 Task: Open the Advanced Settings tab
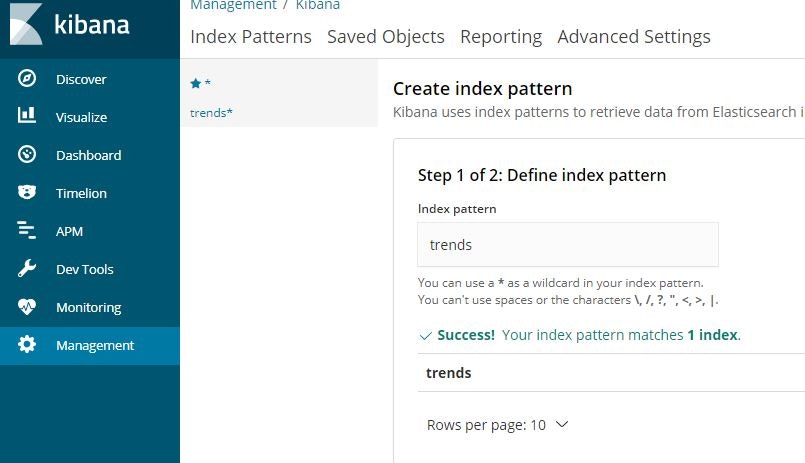click(x=634, y=37)
